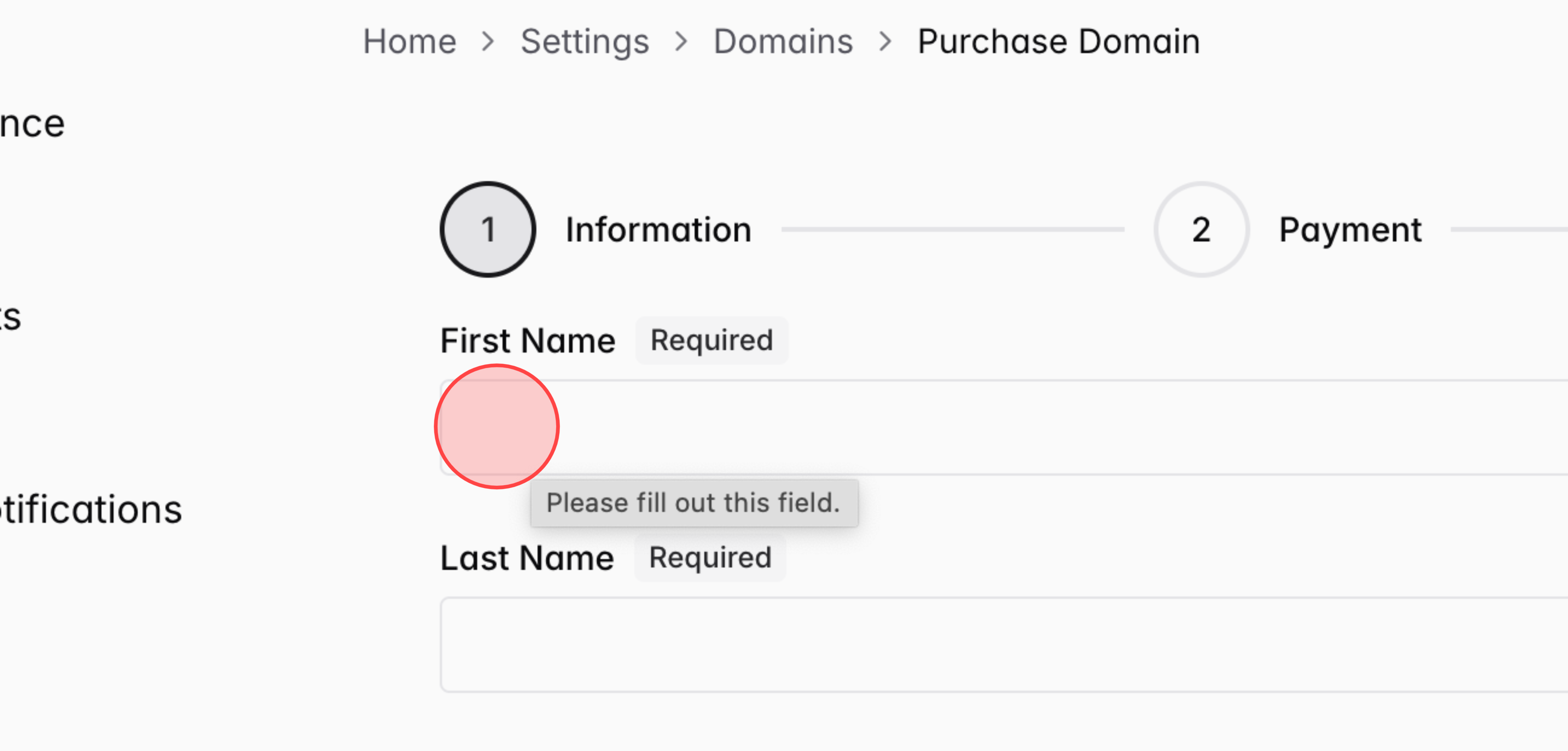Click the Required badge beside First Name
Screen dimensions: 1568x751
711,340
